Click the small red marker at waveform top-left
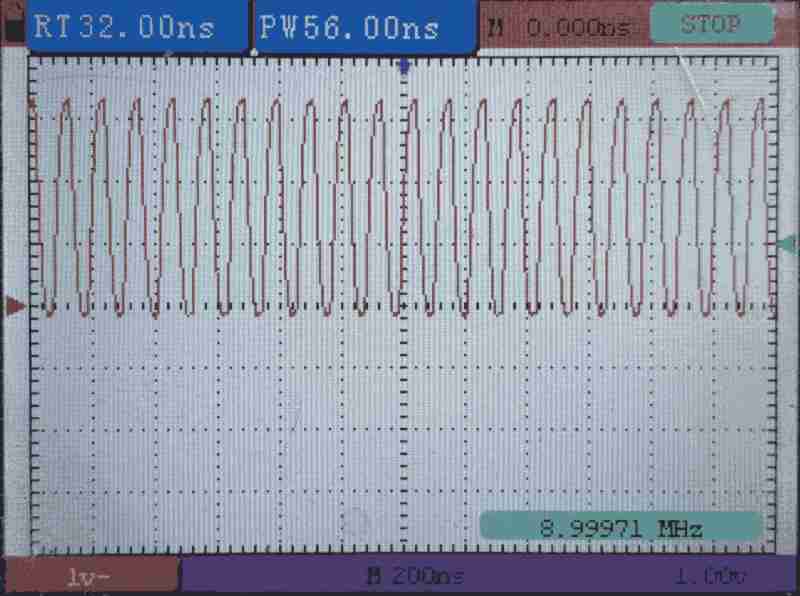 click(33, 102)
